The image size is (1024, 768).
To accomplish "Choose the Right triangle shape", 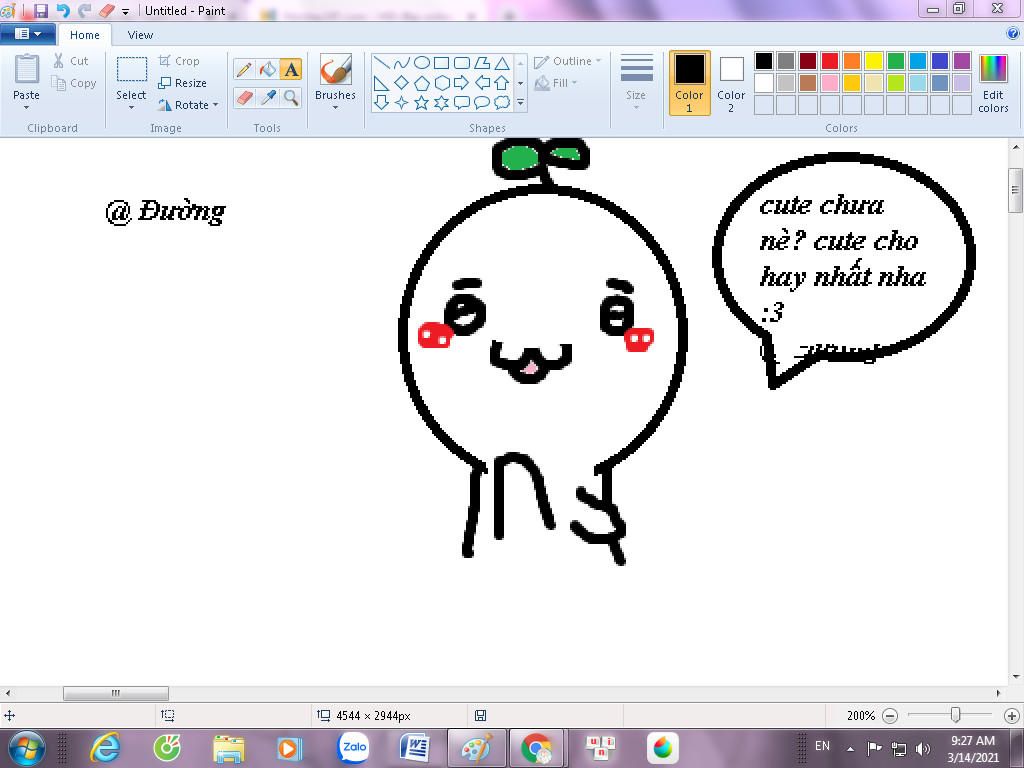I will [x=381, y=83].
